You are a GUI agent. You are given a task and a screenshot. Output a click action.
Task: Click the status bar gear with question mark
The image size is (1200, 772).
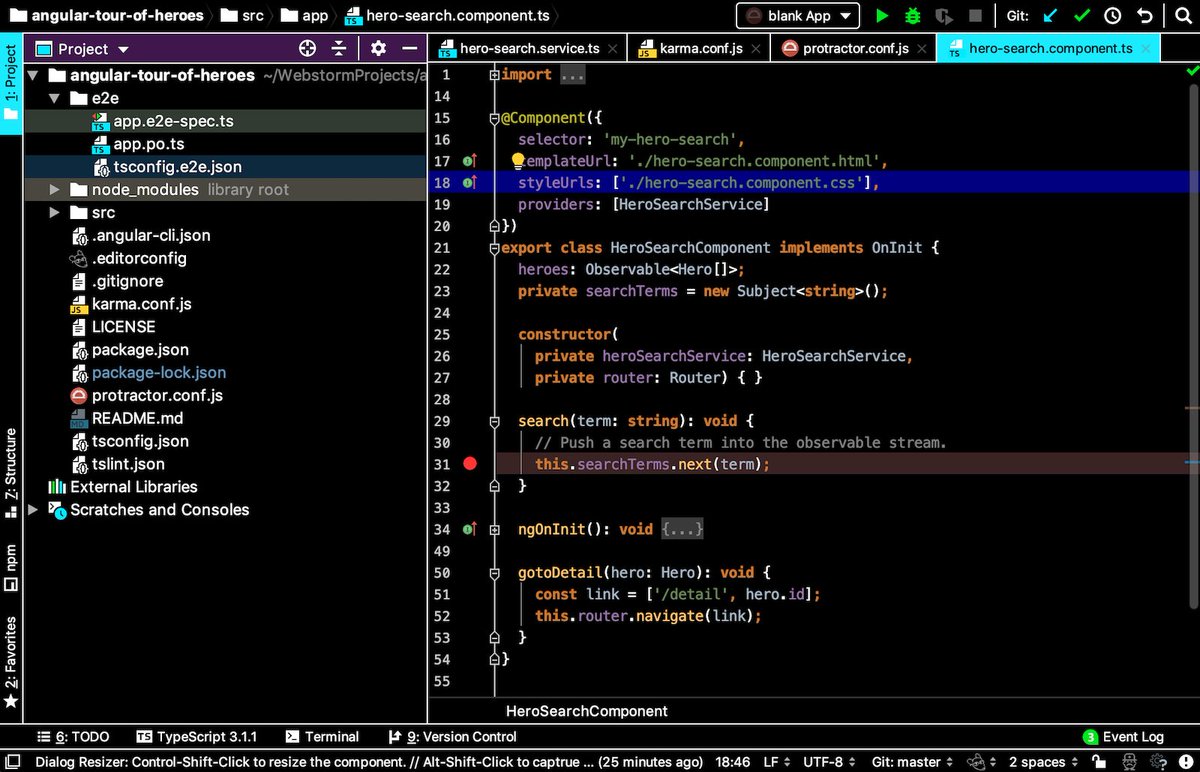(x=1158, y=762)
